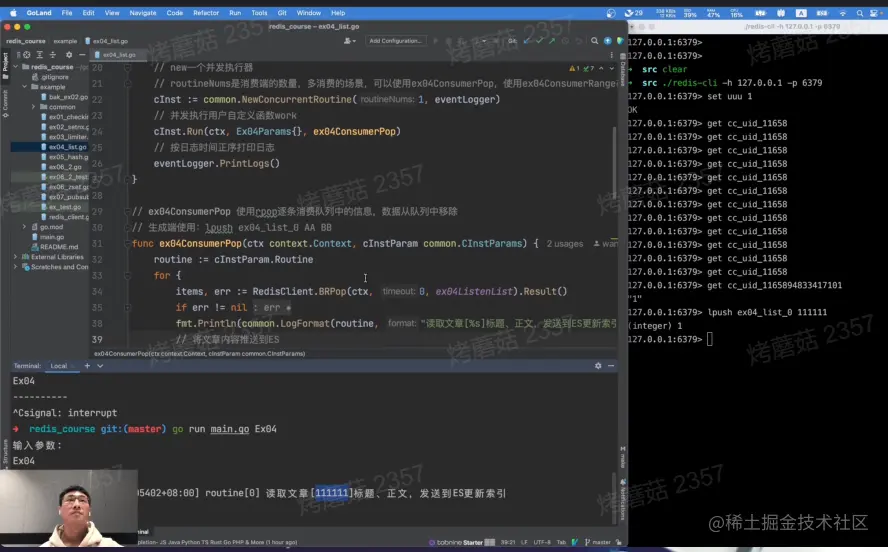Click line:column indicator in status bar
888x552 pixels.
click(507, 542)
